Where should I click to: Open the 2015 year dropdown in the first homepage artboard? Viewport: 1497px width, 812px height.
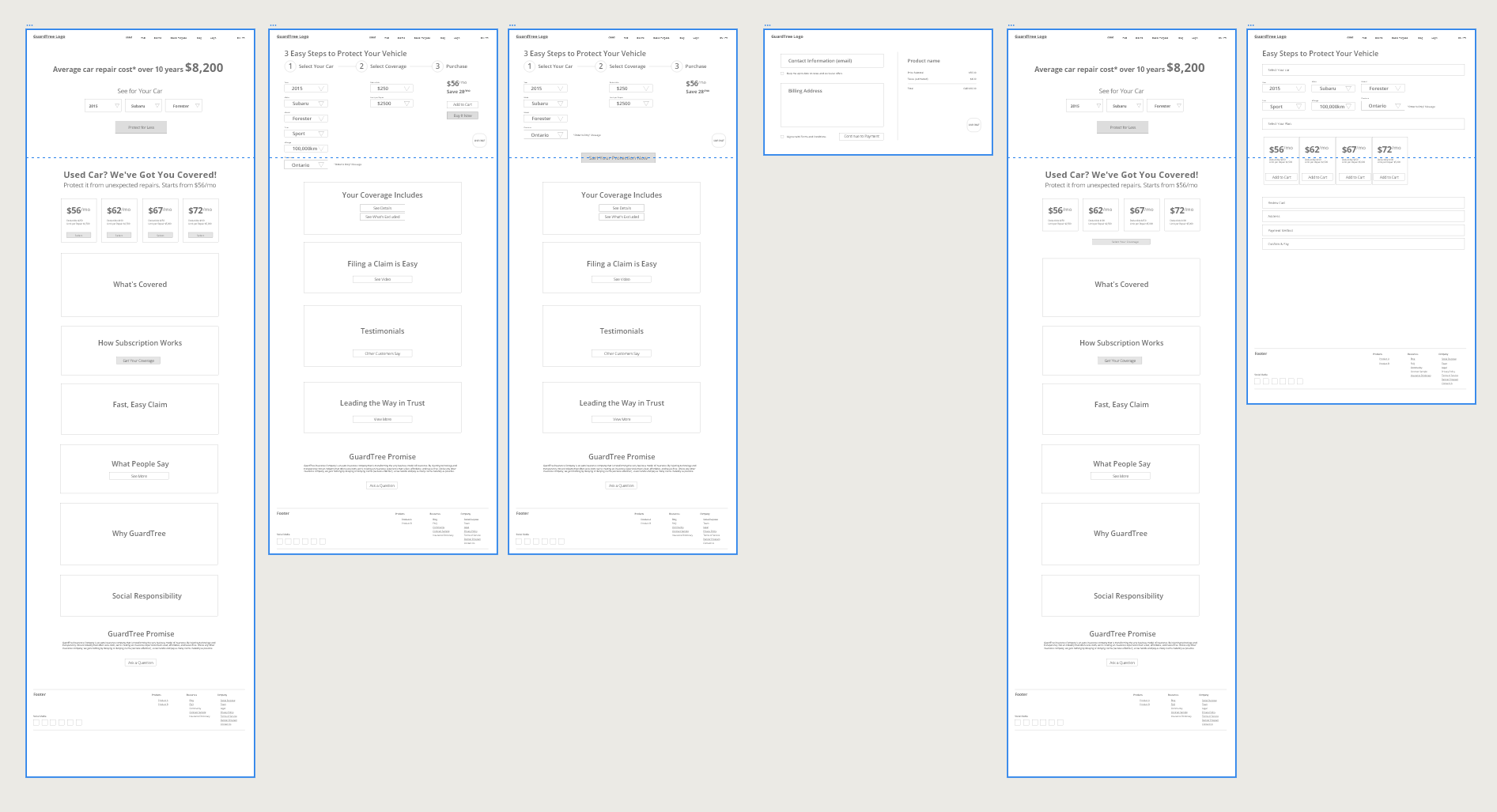click(104, 106)
